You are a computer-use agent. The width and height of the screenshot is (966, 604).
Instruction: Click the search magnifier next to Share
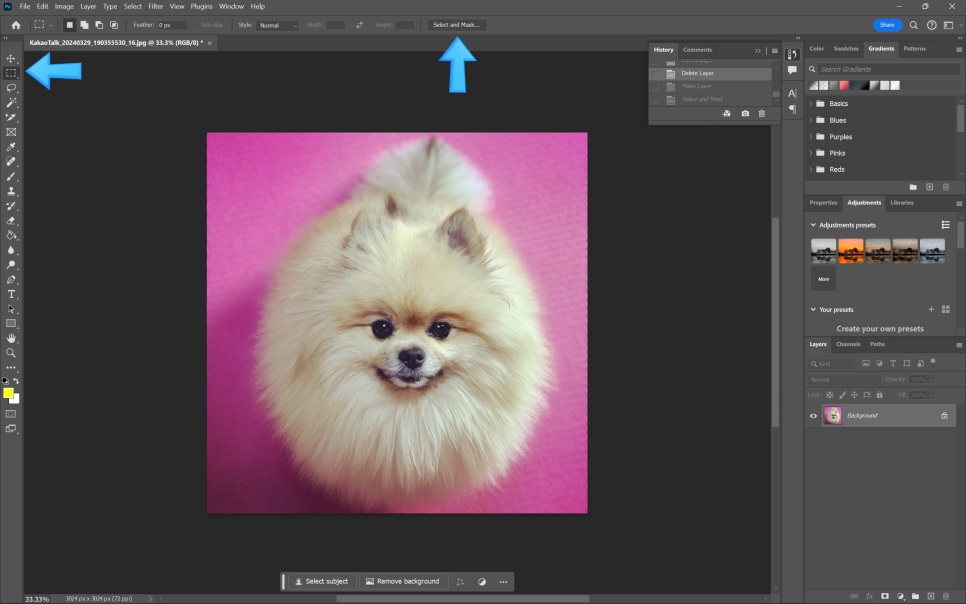click(914, 25)
